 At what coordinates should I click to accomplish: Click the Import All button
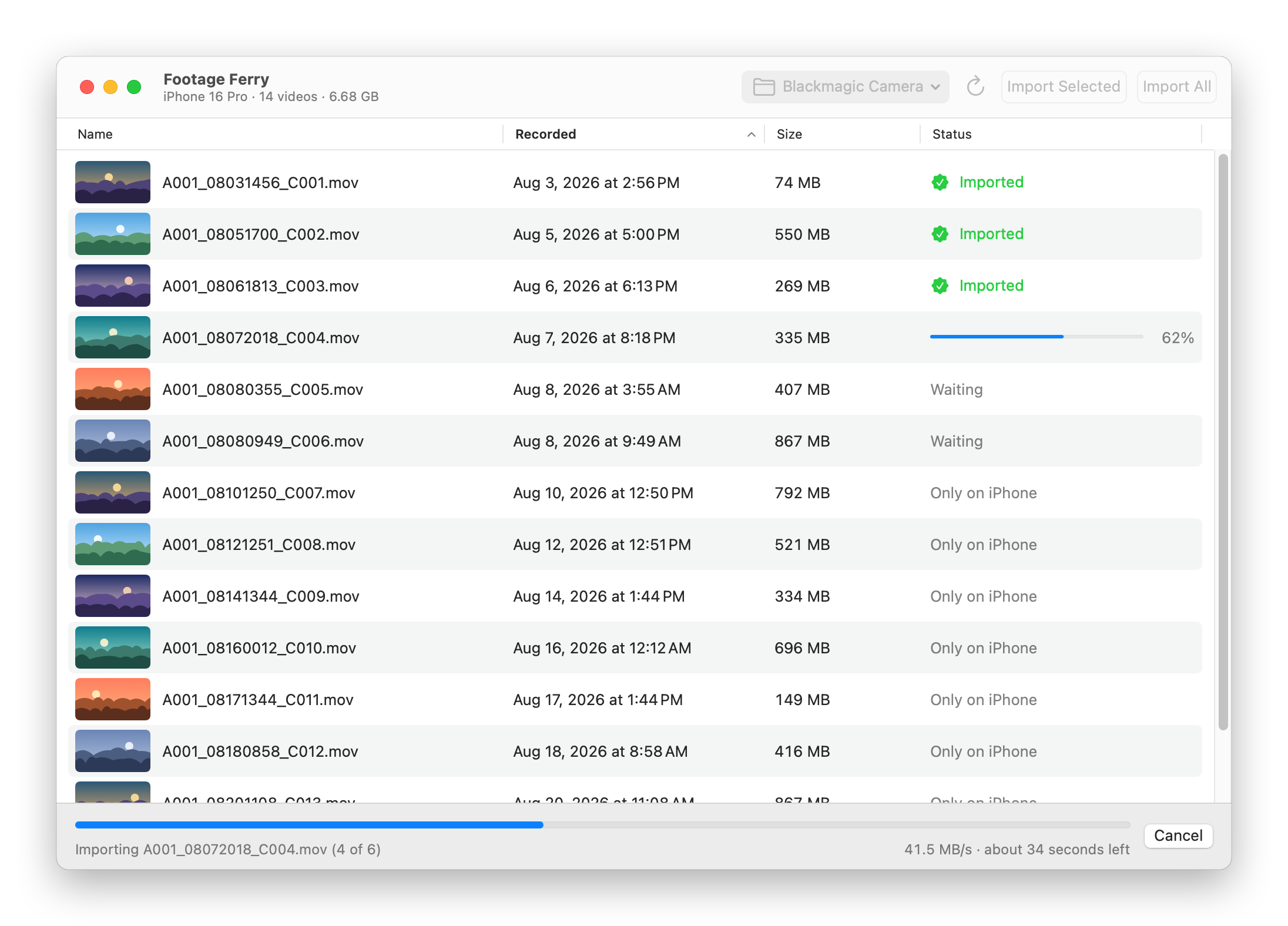pyautogui.click(x=1176, y=87)
